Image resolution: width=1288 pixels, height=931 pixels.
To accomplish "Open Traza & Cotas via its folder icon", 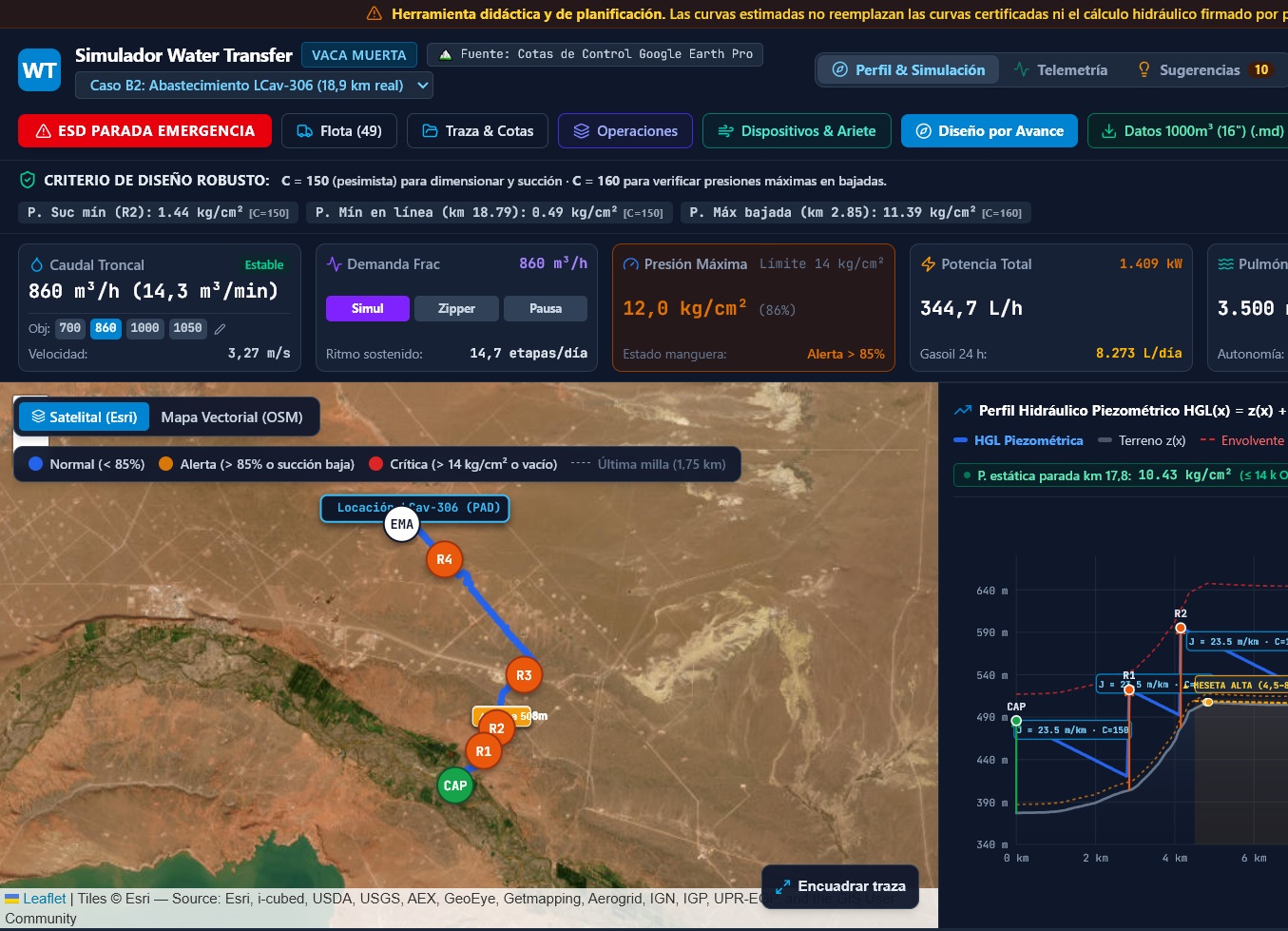I will pos(430,131).
